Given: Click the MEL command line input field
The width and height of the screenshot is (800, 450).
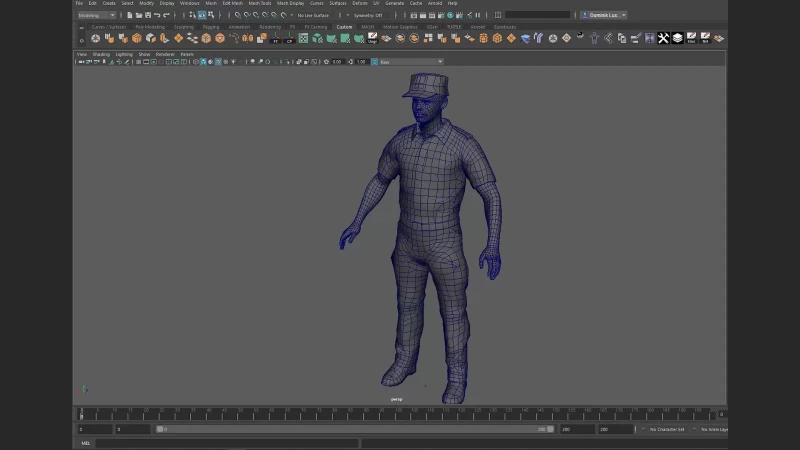Looking at the screenshot, I should (x=227, y=443).
